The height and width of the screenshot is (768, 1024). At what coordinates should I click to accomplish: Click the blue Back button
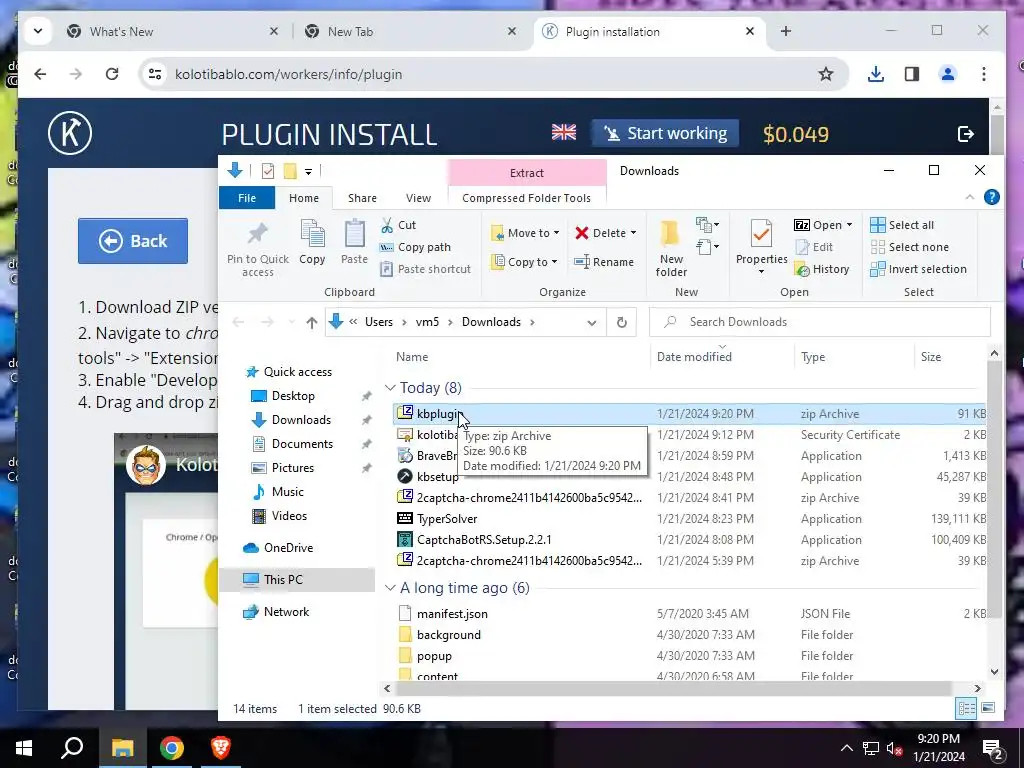[133, 241]
